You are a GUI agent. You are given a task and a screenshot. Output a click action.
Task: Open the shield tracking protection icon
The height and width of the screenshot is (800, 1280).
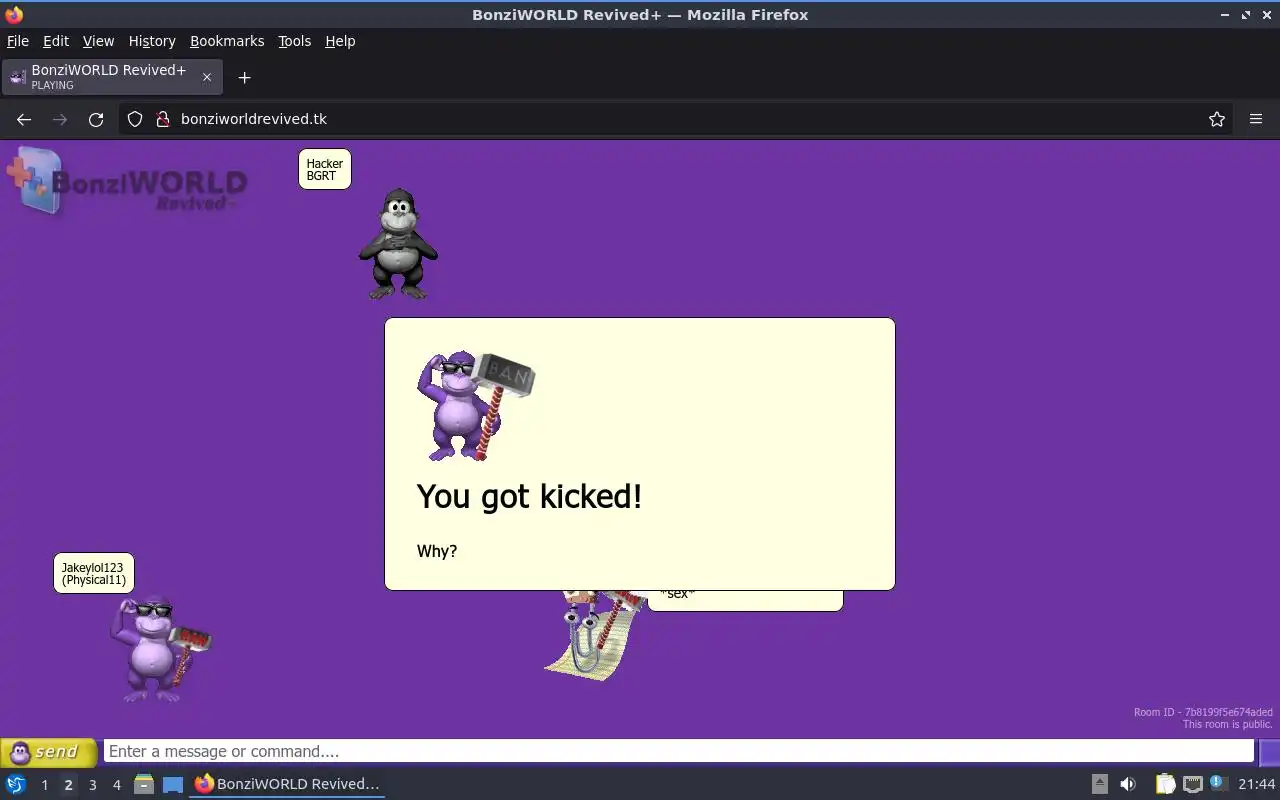click(135, 119)
